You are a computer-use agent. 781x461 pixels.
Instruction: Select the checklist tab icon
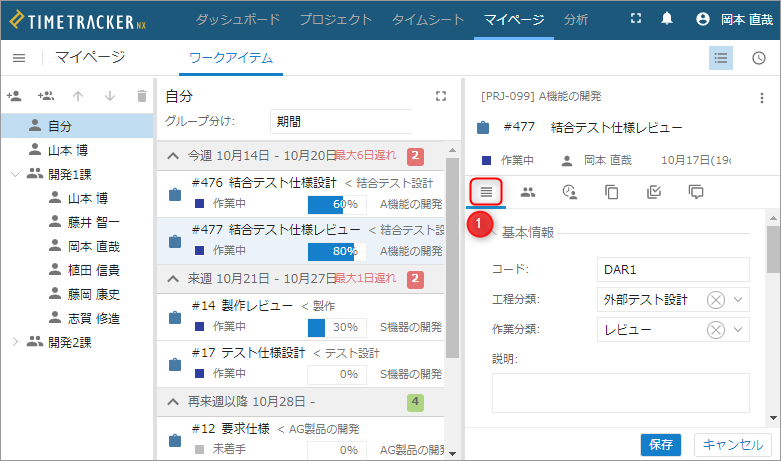653,192
